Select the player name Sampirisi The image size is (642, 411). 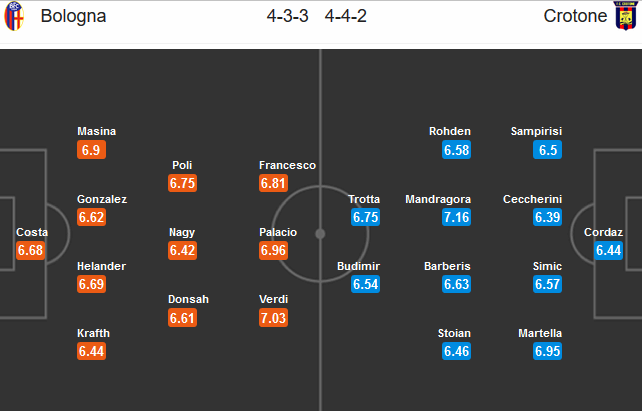click(536, 131)
